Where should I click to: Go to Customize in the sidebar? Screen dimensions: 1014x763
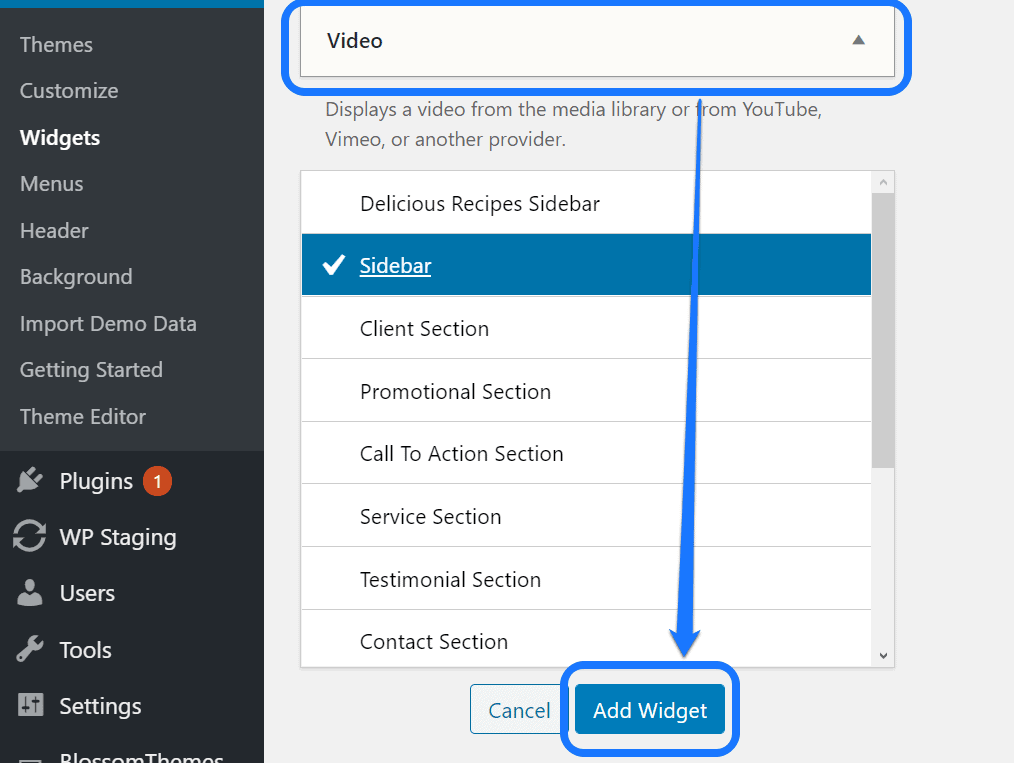click(x=69, y=91)
